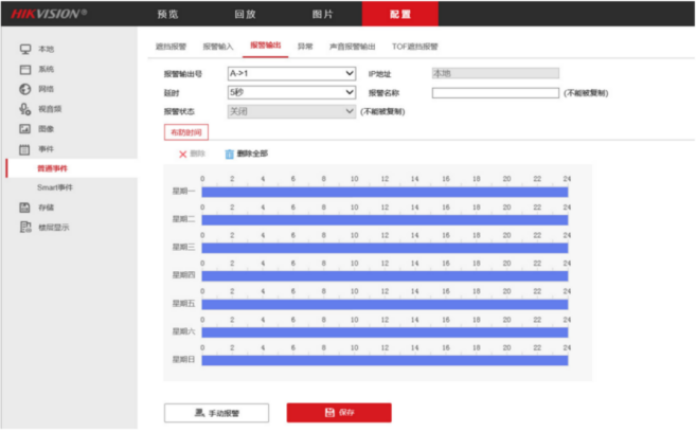
Task: Switch to the 报警输入 alarm input tab
Action: click(x=218, y=47)
